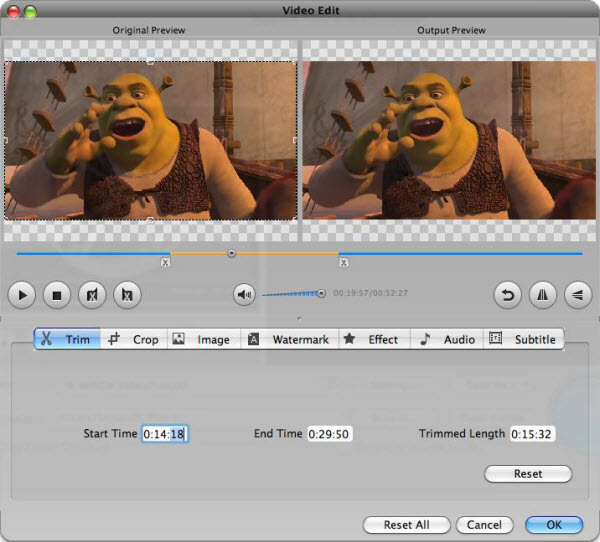Cancel the video edit dialog

pyautogui.click(x=484, y=525)
